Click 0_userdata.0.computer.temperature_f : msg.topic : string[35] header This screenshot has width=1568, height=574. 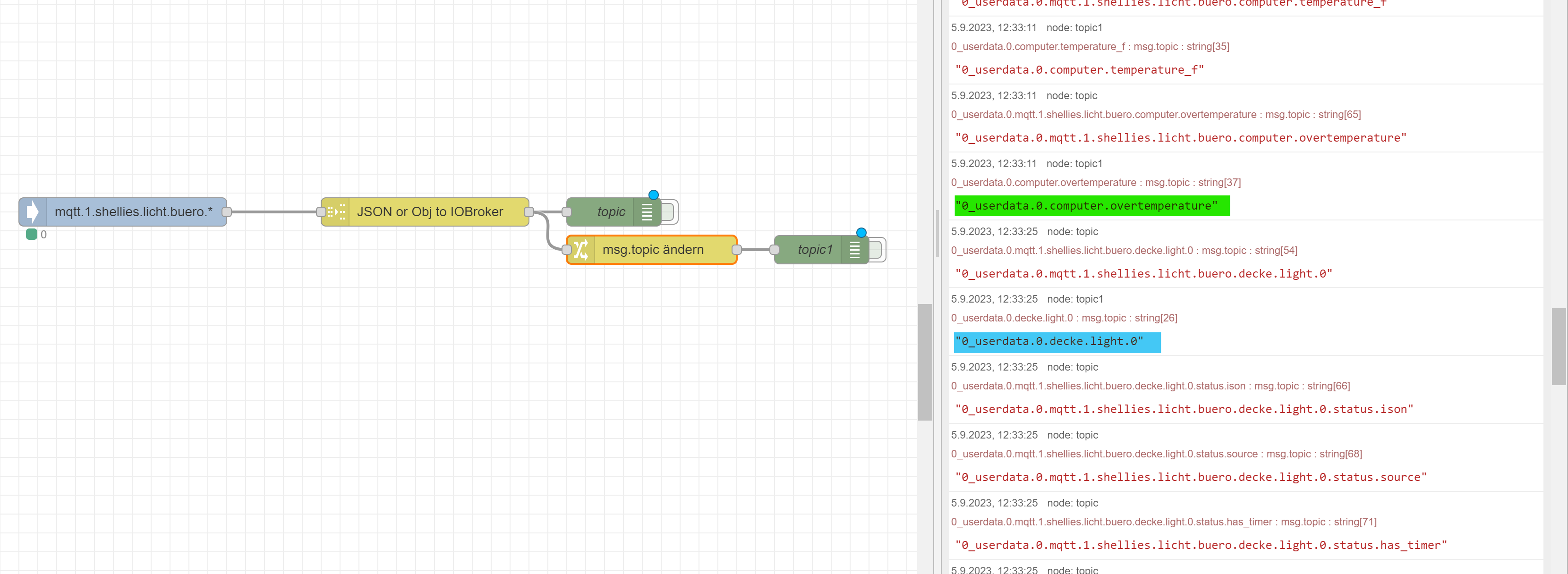click(1090, 46)
